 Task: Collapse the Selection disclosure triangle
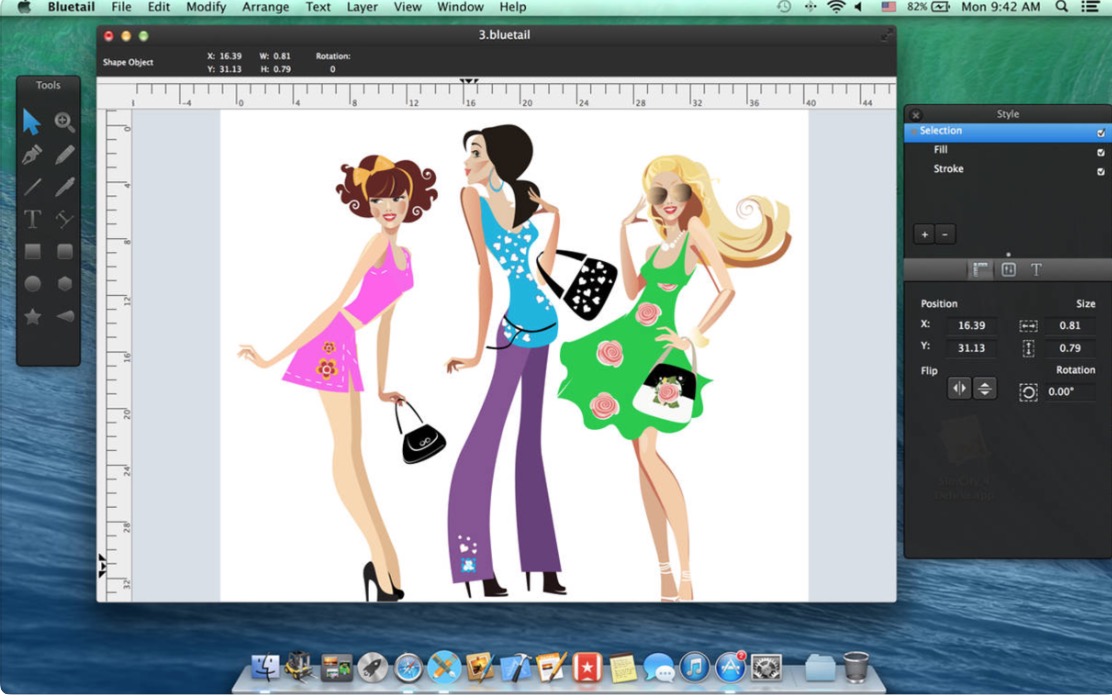coord(913,132)
